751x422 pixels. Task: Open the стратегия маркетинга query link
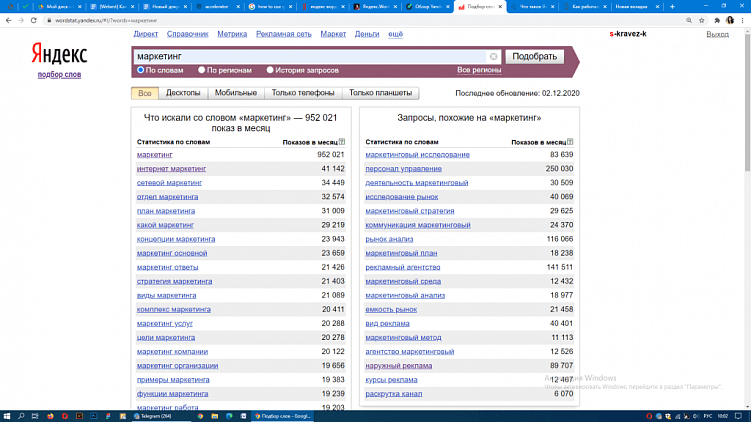tap(174, 281)
